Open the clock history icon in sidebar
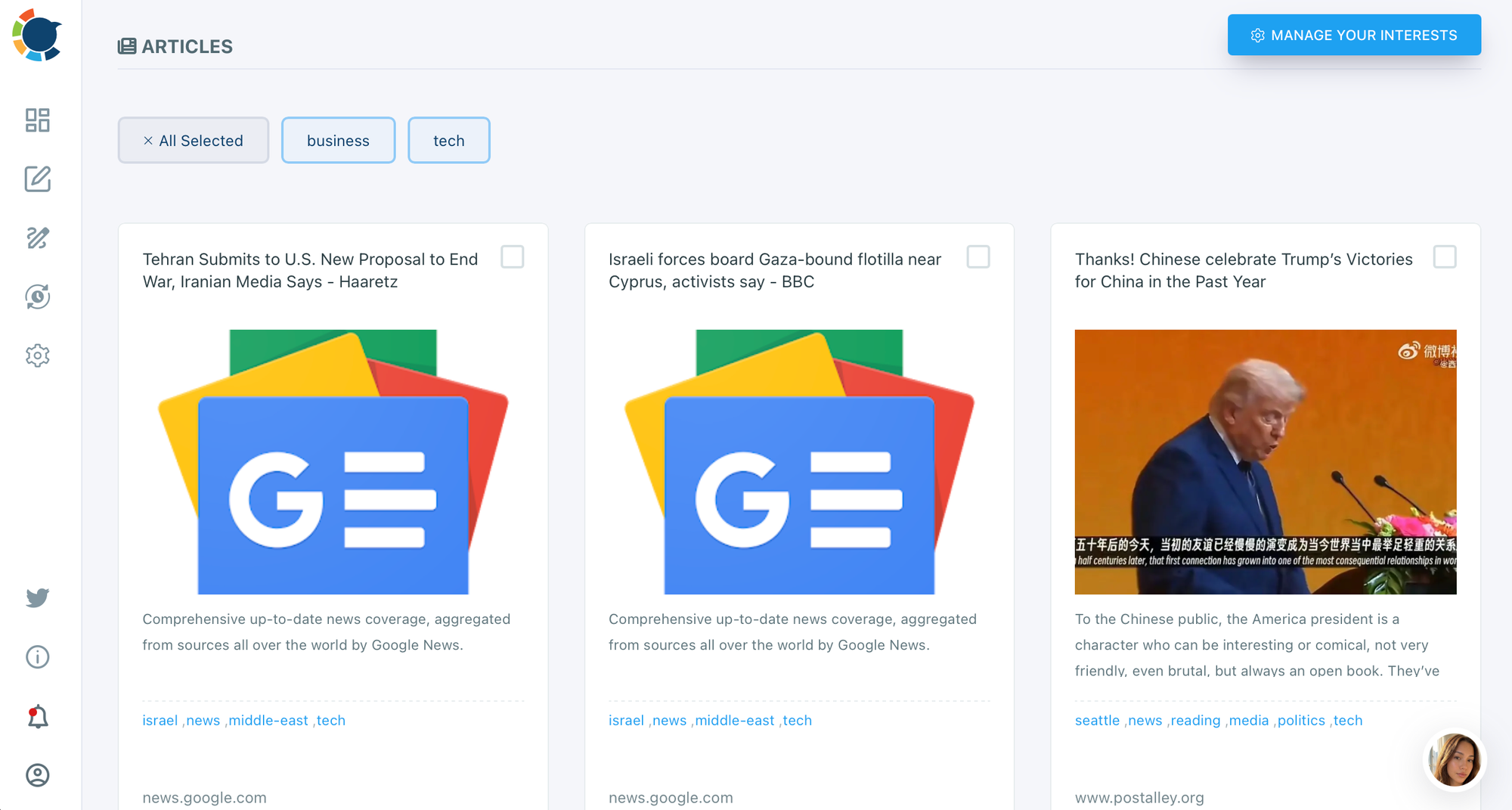The image size is (1512, 810). point(38,296)
